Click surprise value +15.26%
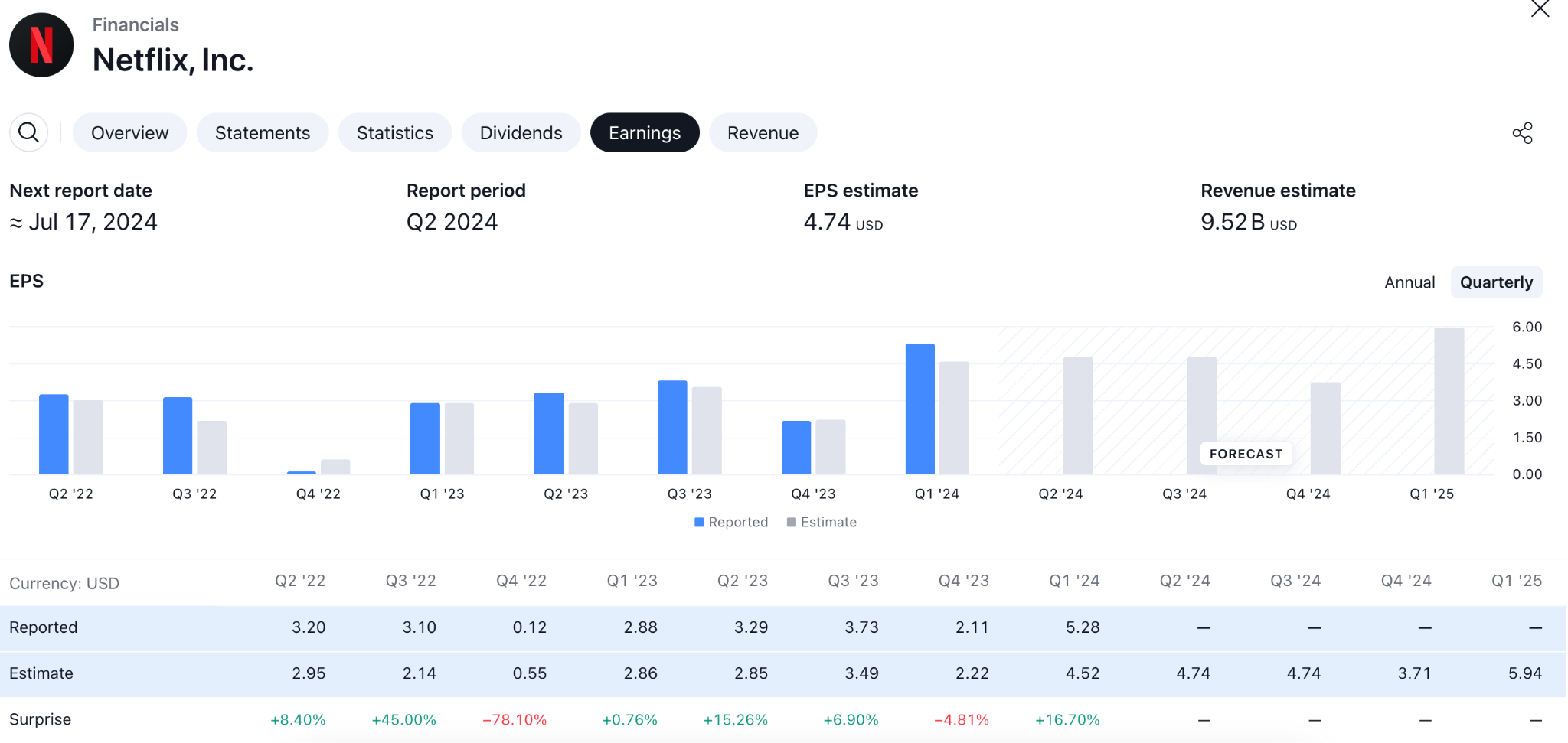The width and height of the screenshot is (1568, 743). click(735, 720)
